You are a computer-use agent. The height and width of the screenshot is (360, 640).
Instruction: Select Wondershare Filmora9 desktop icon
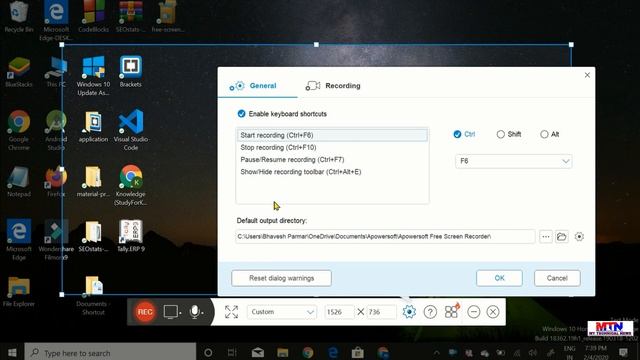click(x=56, y=240)
